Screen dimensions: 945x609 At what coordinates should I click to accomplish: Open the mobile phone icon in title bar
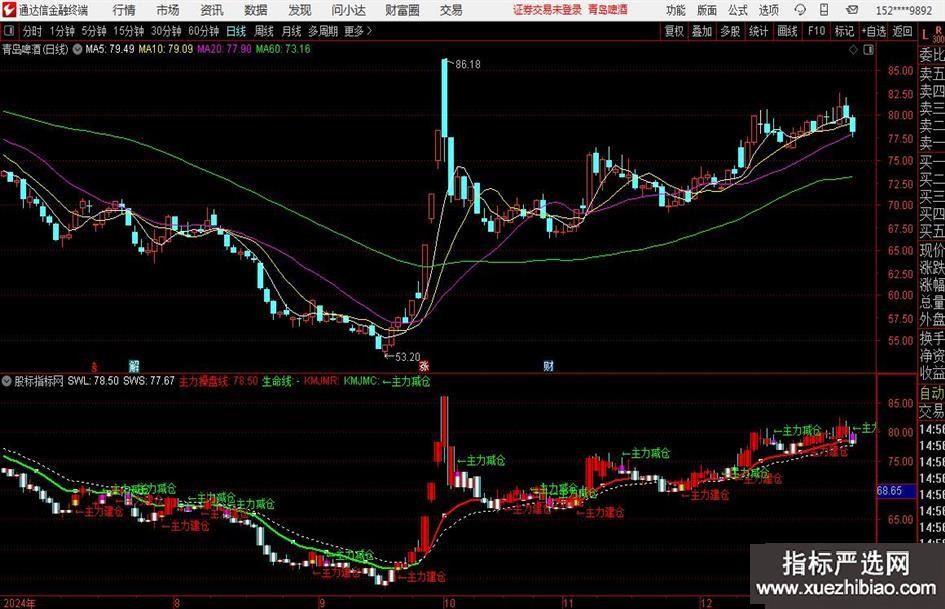click(x=824, y=10)
